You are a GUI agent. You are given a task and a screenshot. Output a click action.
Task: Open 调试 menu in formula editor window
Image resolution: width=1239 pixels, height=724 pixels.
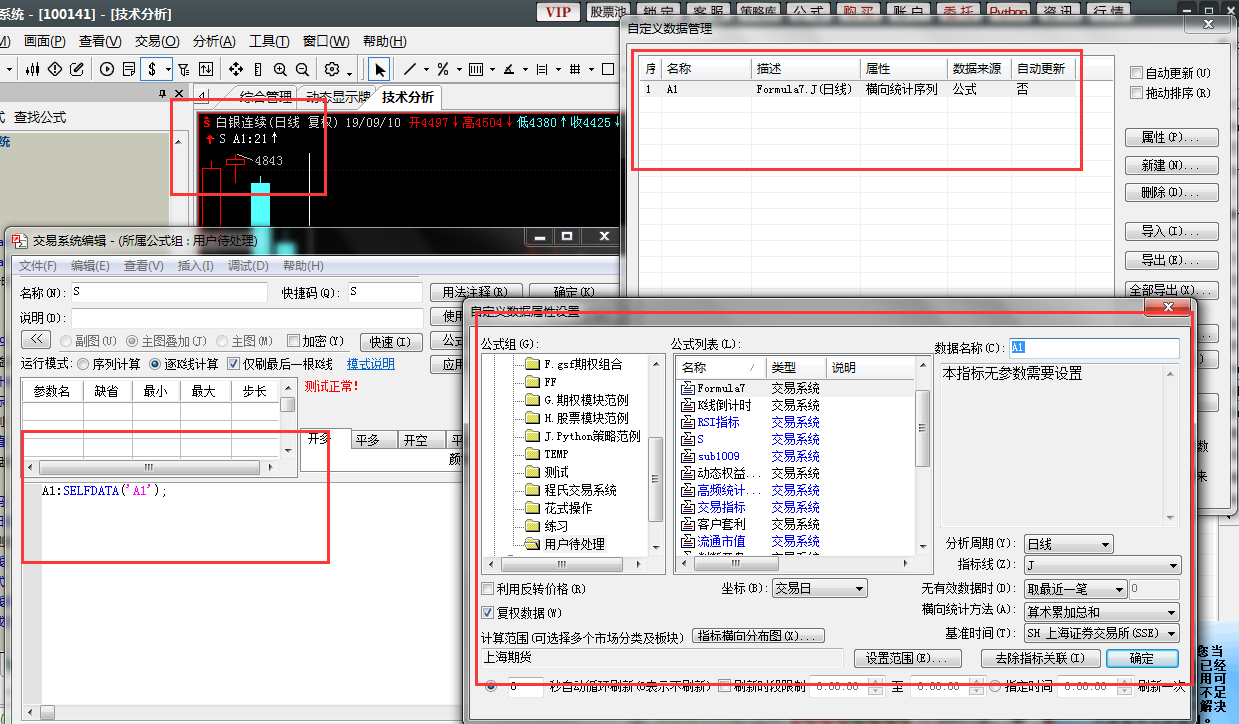[249, 266]
